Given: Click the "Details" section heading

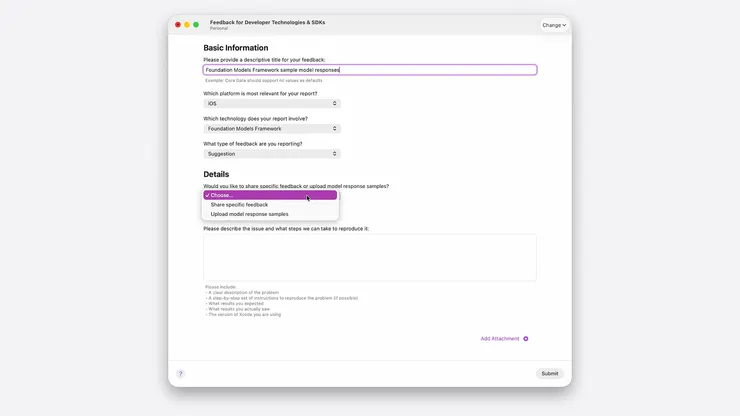Looking at the screenshot, I should (216, 174).
